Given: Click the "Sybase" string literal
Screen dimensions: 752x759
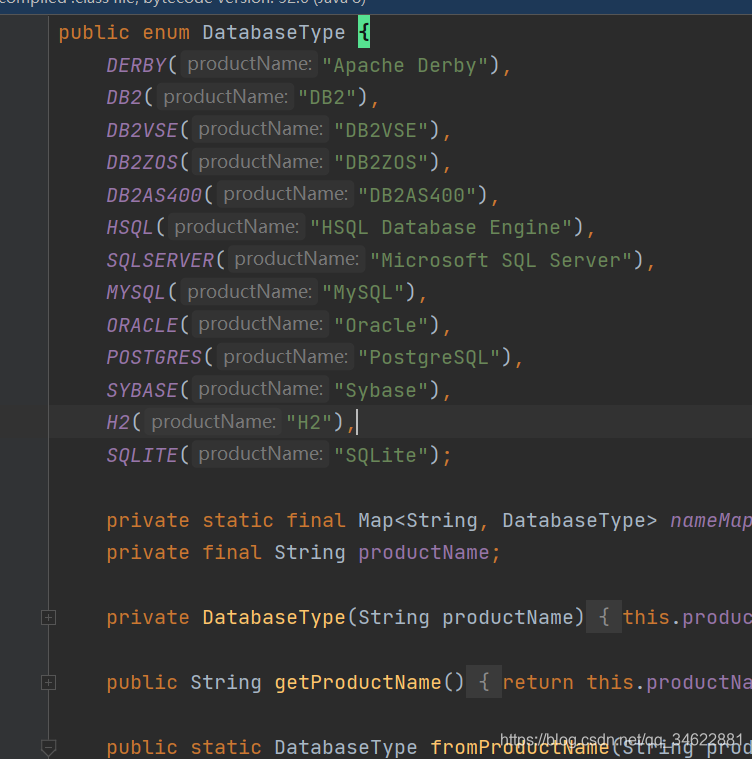Looking at the screenshot, I should pos(381,390).
